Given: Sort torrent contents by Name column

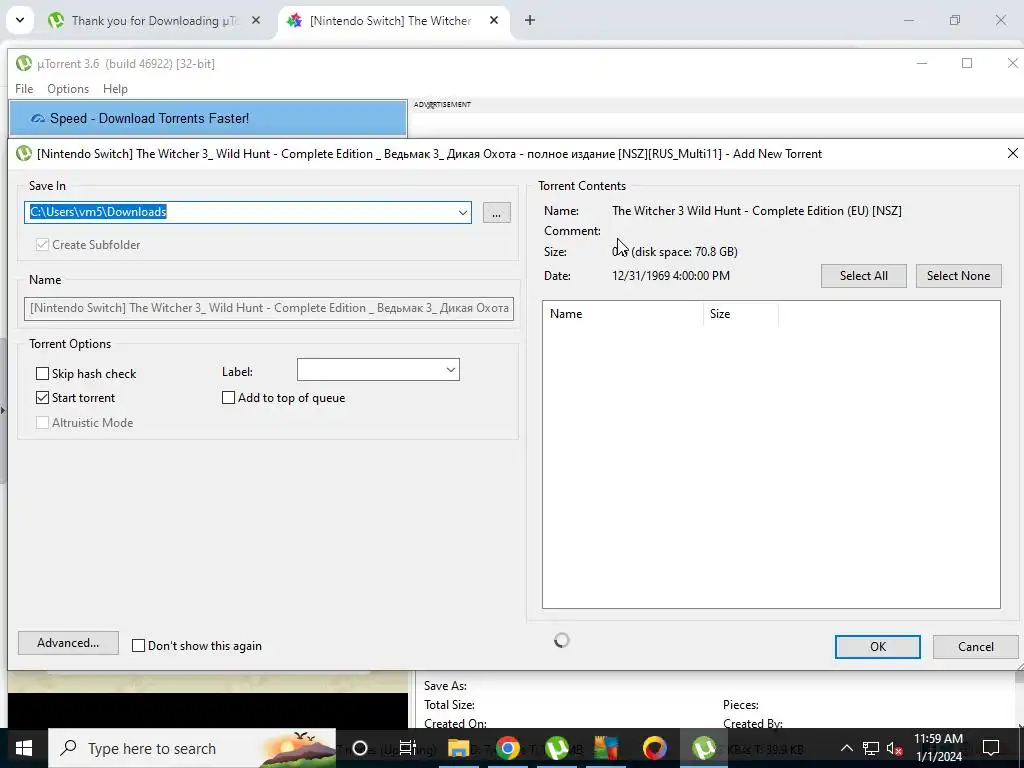Looking at the screenshot, I should [623, 314].
